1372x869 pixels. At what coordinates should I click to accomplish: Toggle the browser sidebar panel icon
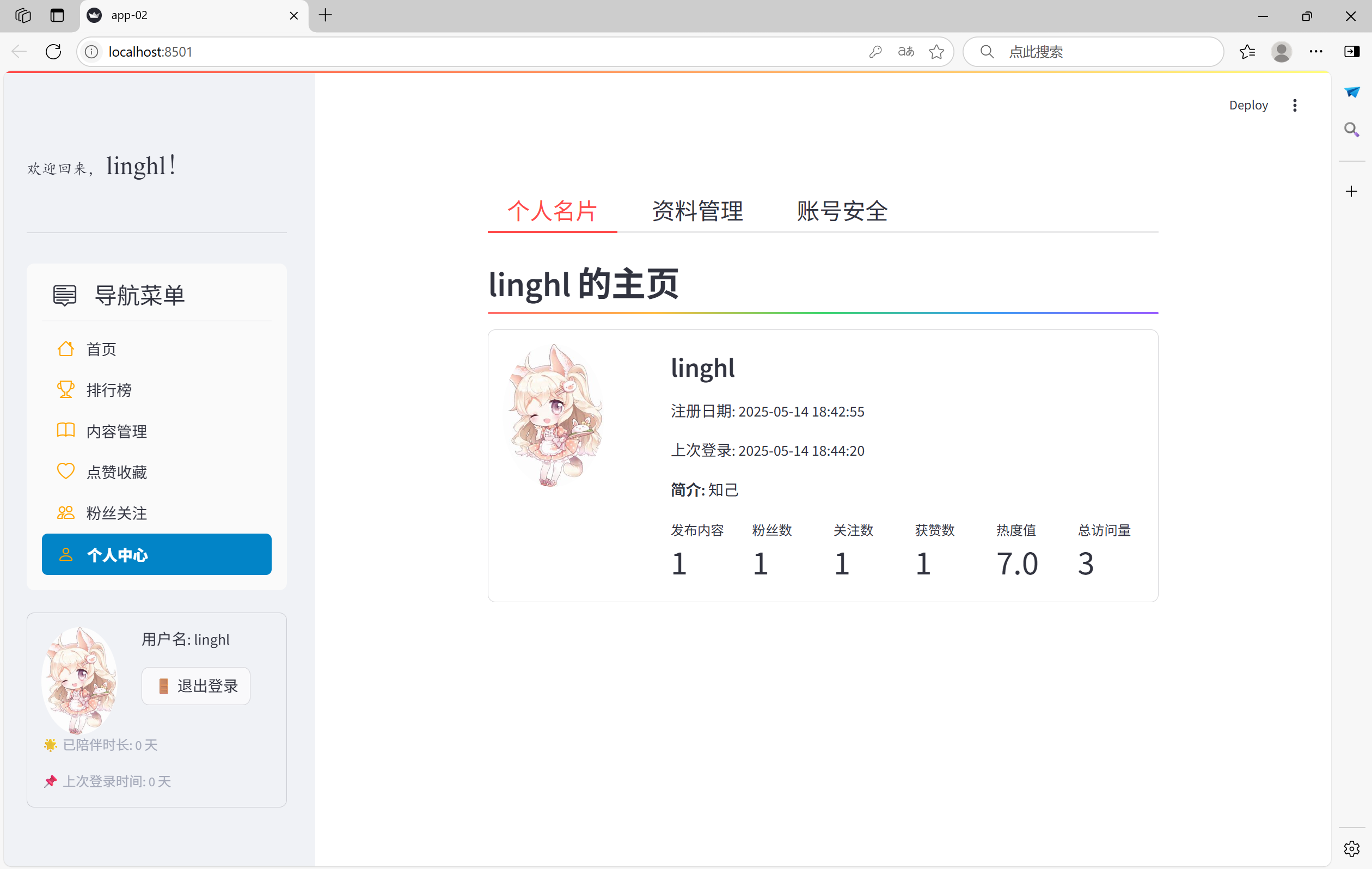coord(1352,52)
